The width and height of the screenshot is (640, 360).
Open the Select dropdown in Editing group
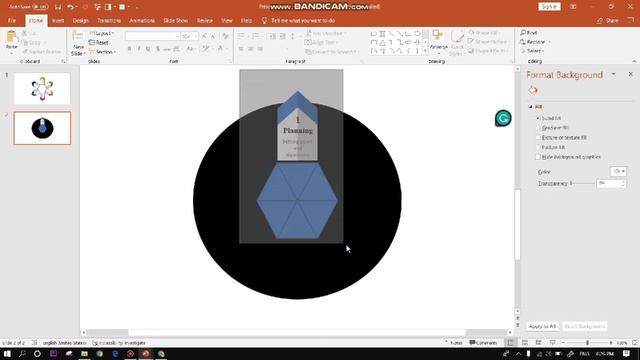pyautogui.click(x=532, y=51)
